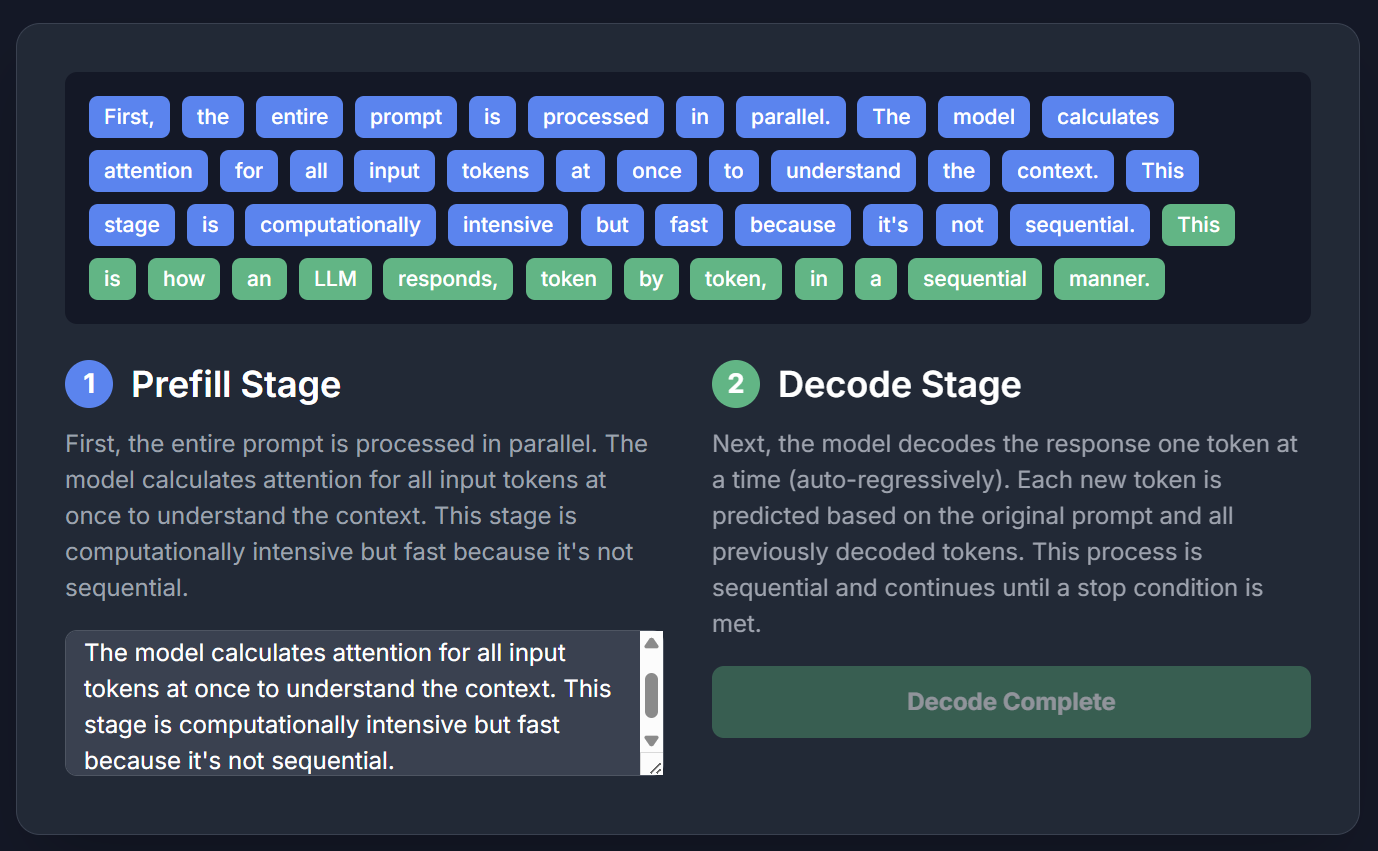Click the green "token," chip
The image size is (1378, 851).
tap(735, 279)
